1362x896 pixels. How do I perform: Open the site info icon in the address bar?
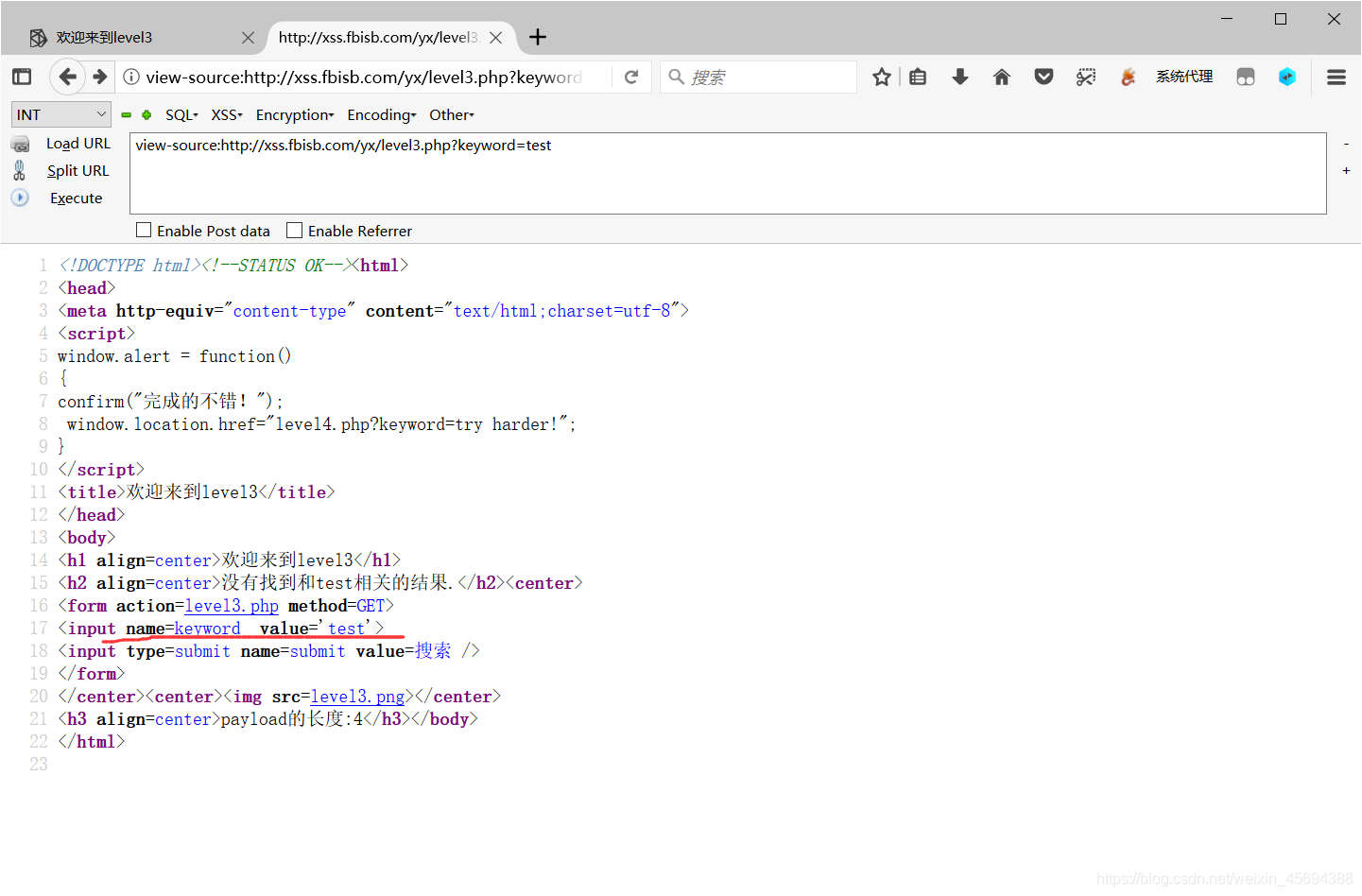click(132, 77)
